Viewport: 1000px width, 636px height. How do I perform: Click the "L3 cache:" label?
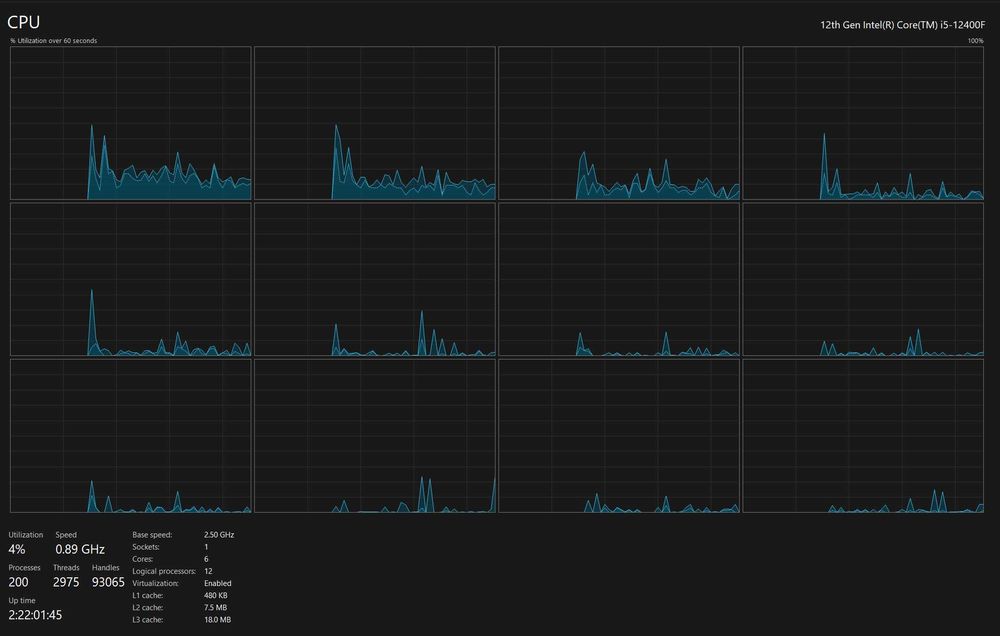[x=148, y=619]
